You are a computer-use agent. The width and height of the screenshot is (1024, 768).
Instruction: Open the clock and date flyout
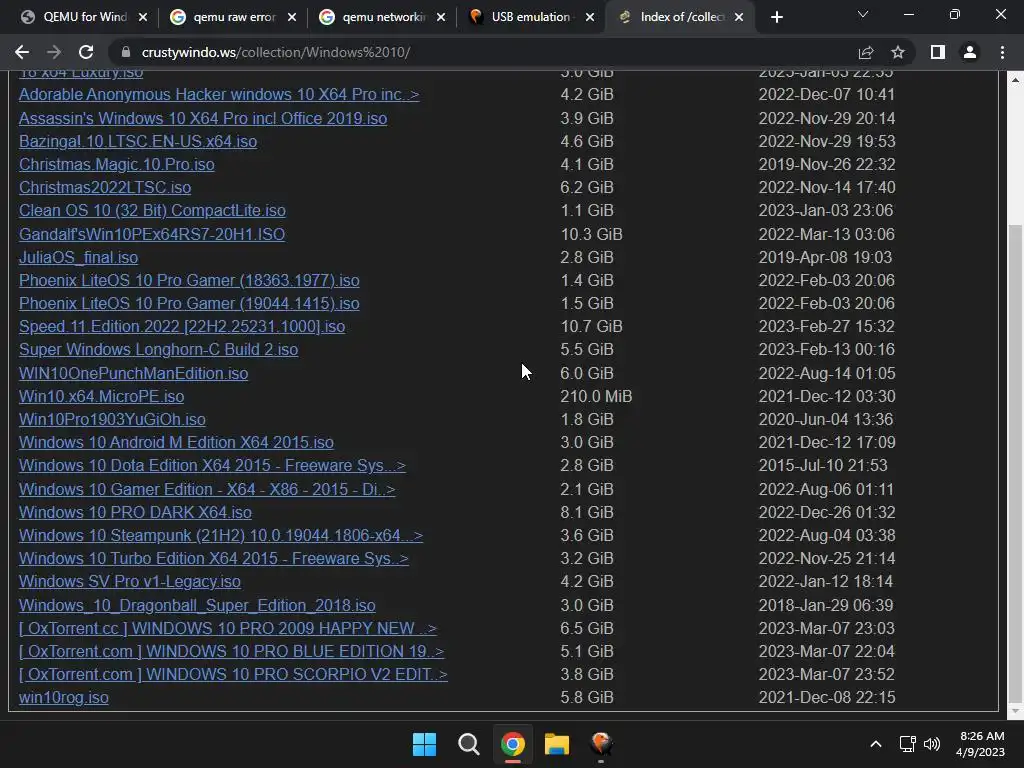[980, 744]
